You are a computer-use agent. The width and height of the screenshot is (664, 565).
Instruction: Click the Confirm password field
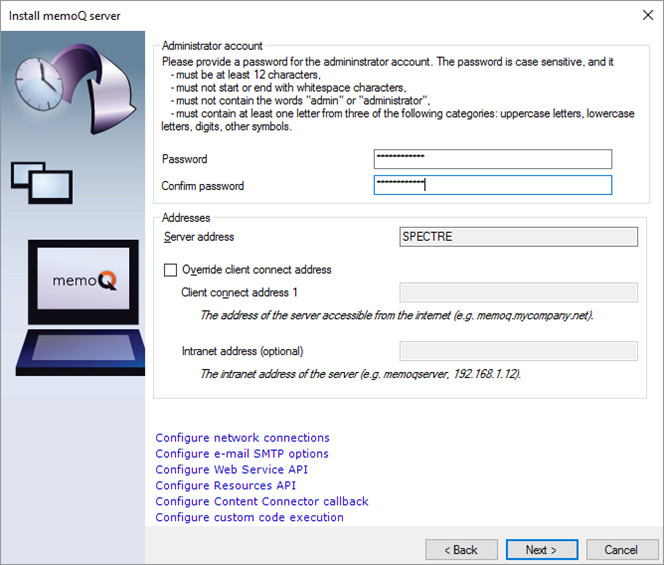point(492,185)
